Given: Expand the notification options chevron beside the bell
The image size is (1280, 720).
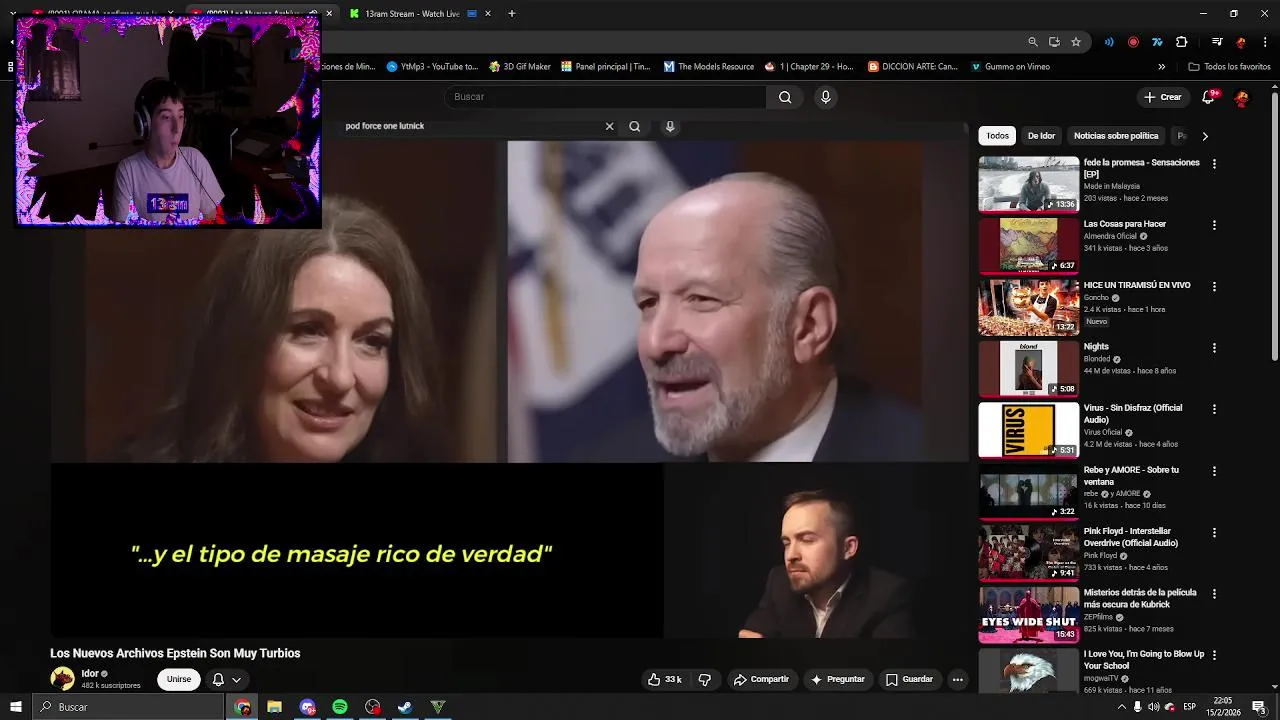Looking at the screenshot, I should (236, 679).
